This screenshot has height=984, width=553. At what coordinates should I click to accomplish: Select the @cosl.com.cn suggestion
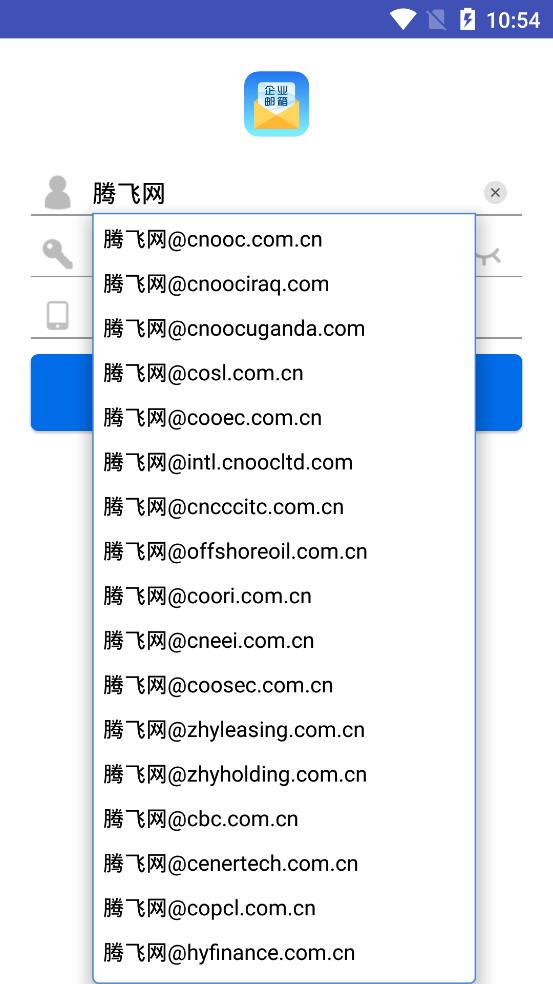(x=284, y=373)
